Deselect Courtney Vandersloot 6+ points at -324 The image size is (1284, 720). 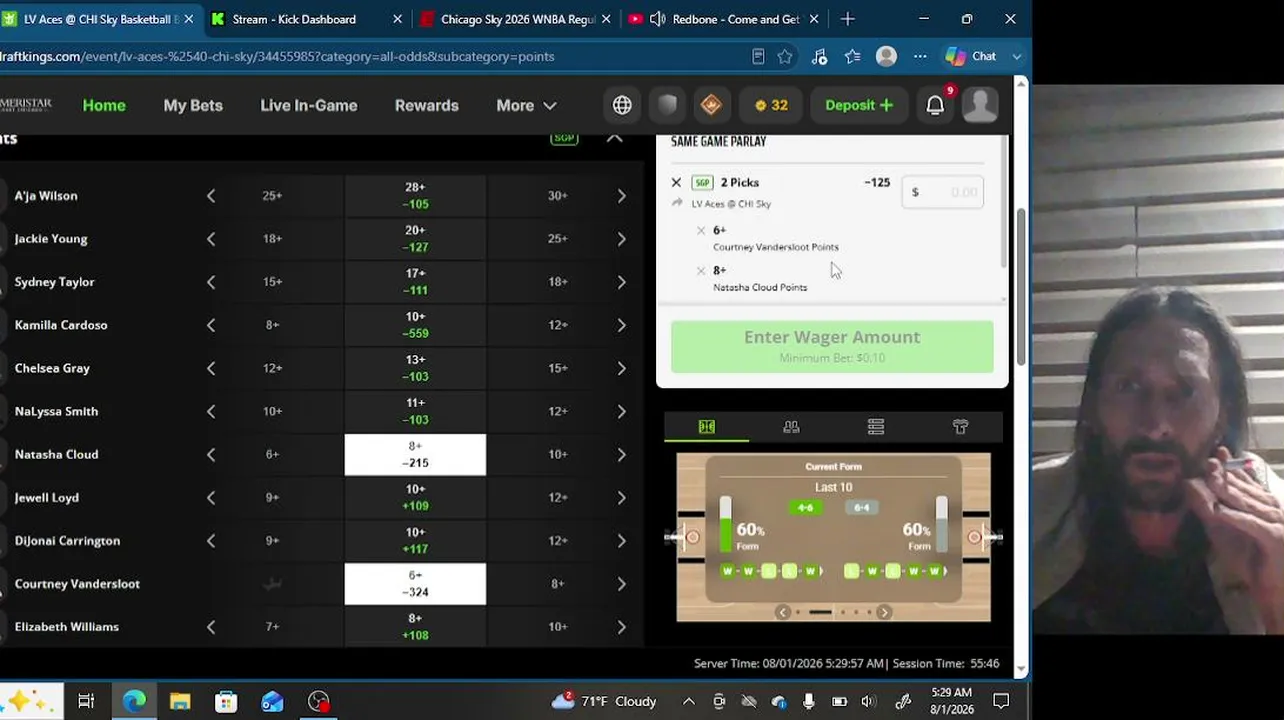pyautogui.click(x=416, y=584)
